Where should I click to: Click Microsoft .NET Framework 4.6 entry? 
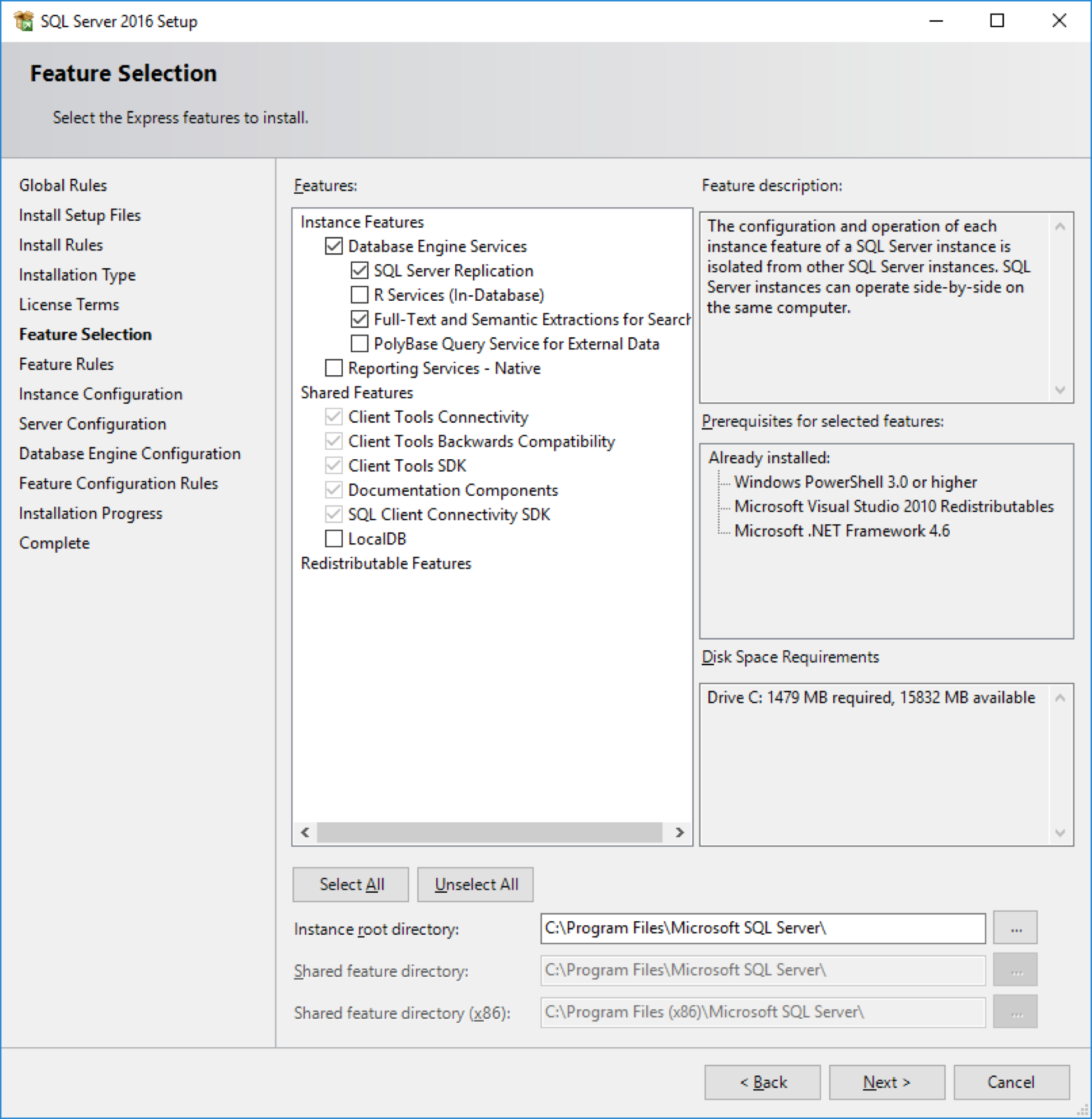[x=842, y=531]
